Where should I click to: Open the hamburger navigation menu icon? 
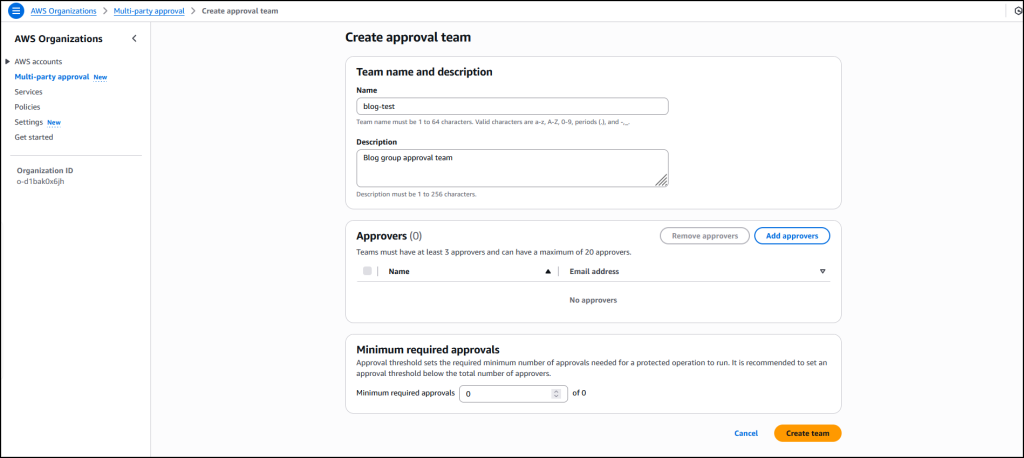16,11
